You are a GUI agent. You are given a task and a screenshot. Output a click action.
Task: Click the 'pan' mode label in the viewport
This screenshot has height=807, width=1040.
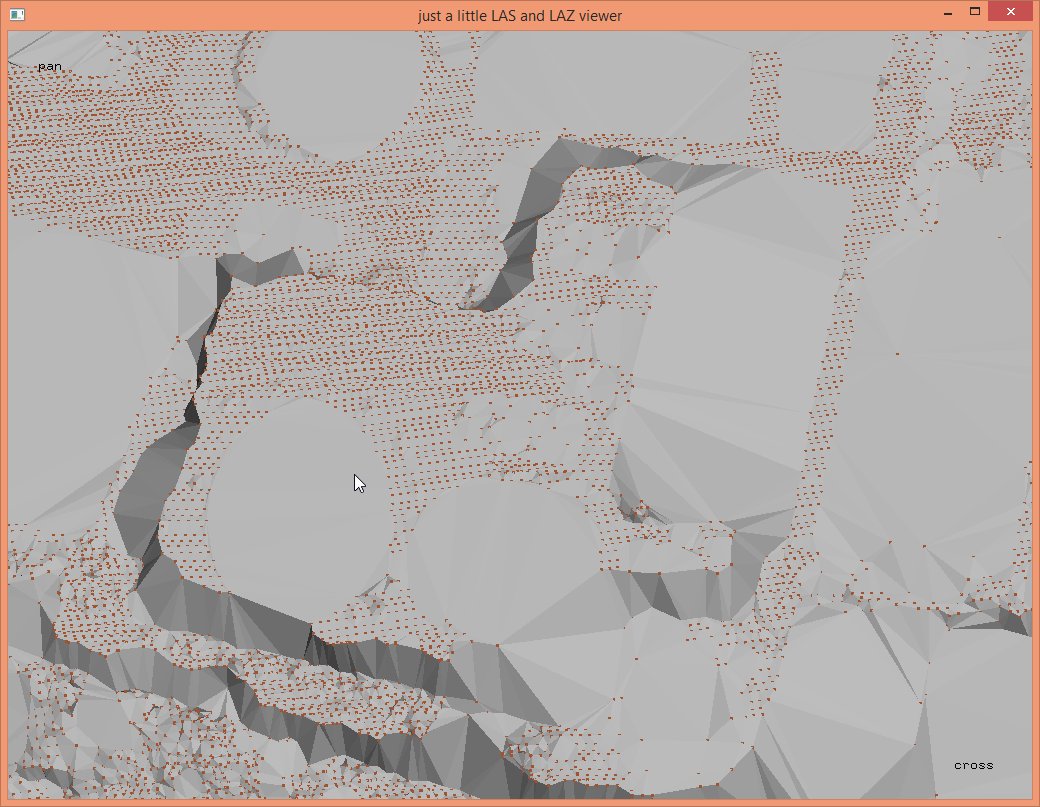50,67
